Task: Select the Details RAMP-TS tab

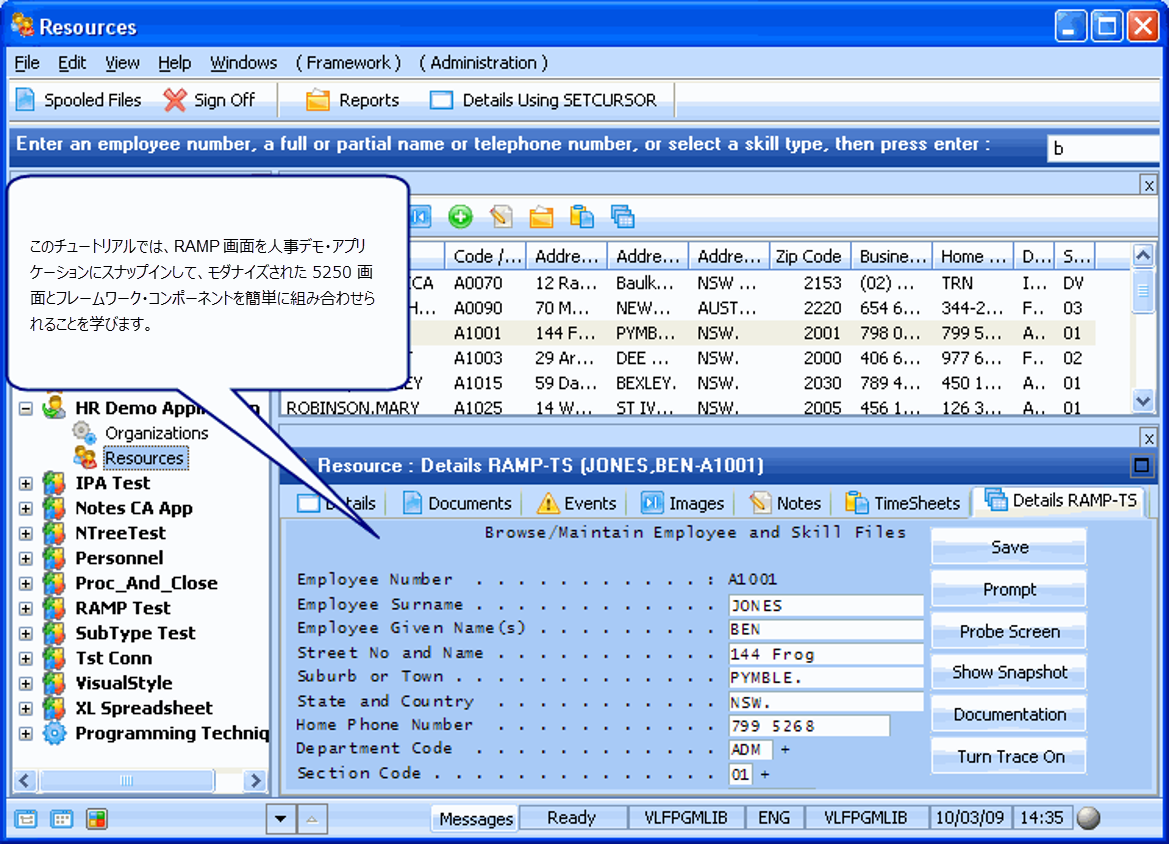Action: tap(1060, 500)
